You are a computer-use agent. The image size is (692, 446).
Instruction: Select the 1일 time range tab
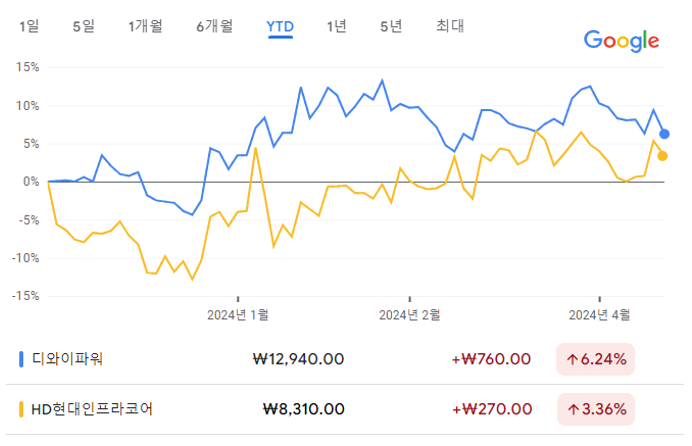29,26
